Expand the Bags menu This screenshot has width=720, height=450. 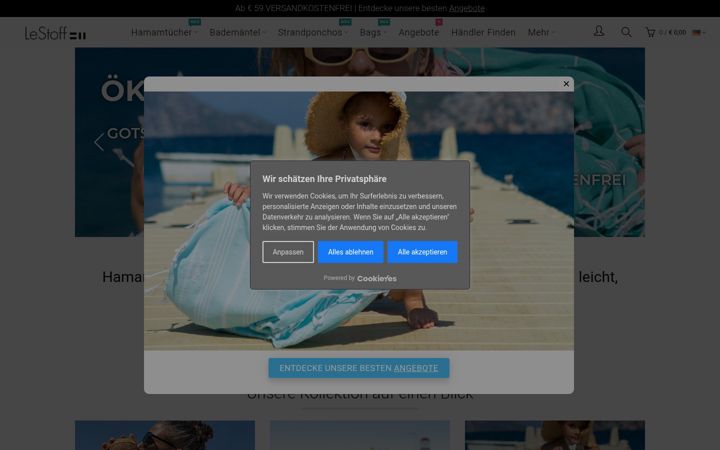373,33
